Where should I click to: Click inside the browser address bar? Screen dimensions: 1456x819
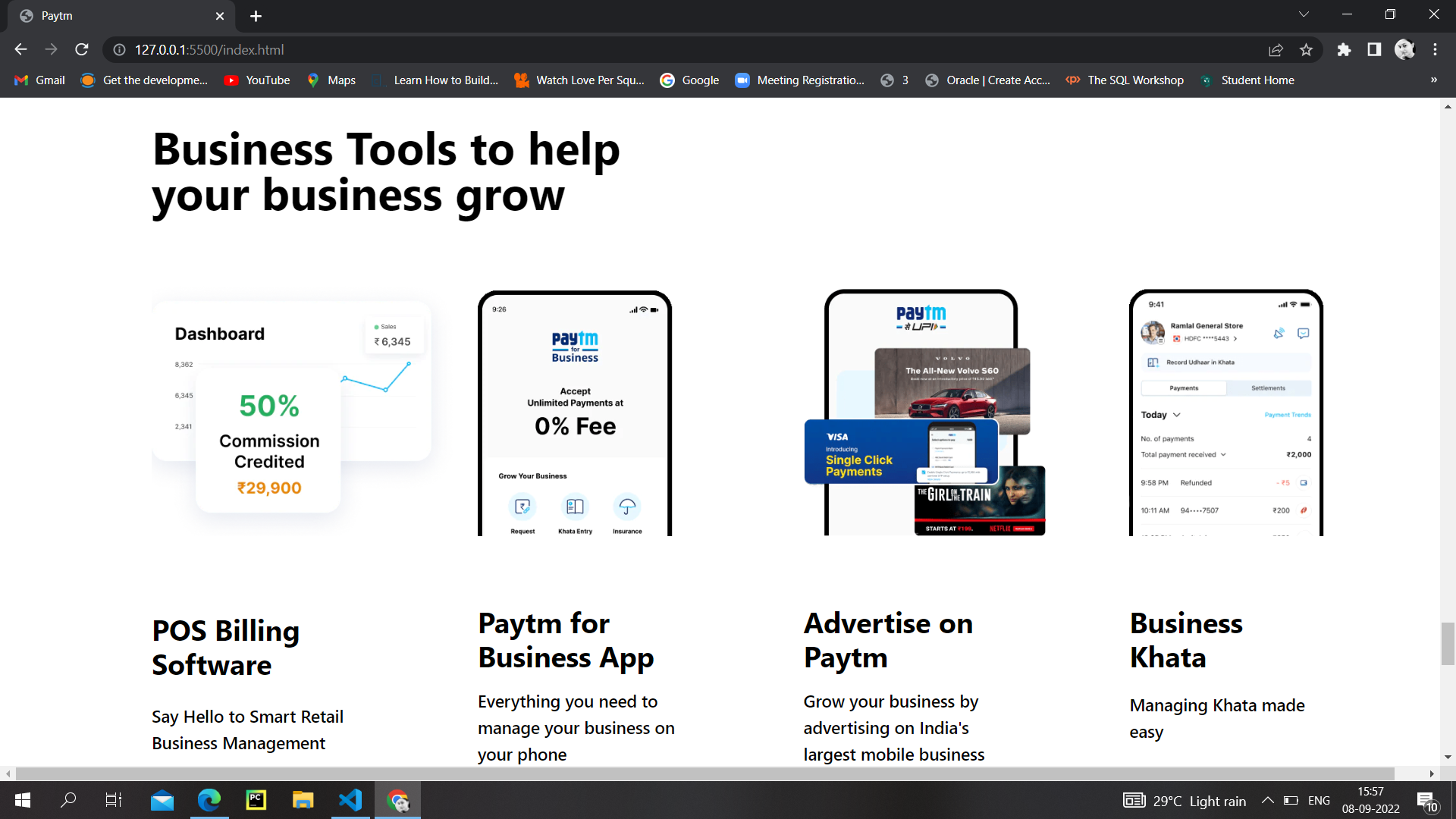[303, 49]
